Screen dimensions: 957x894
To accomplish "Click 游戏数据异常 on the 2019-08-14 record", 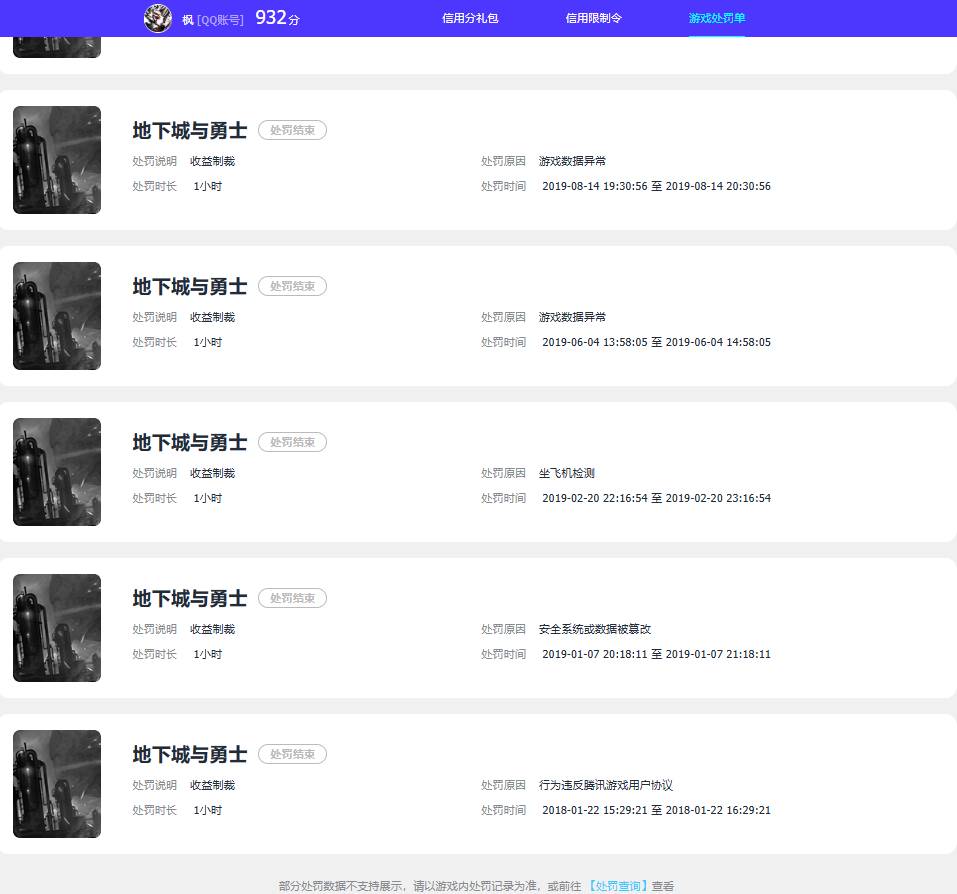I will (572, 161).
